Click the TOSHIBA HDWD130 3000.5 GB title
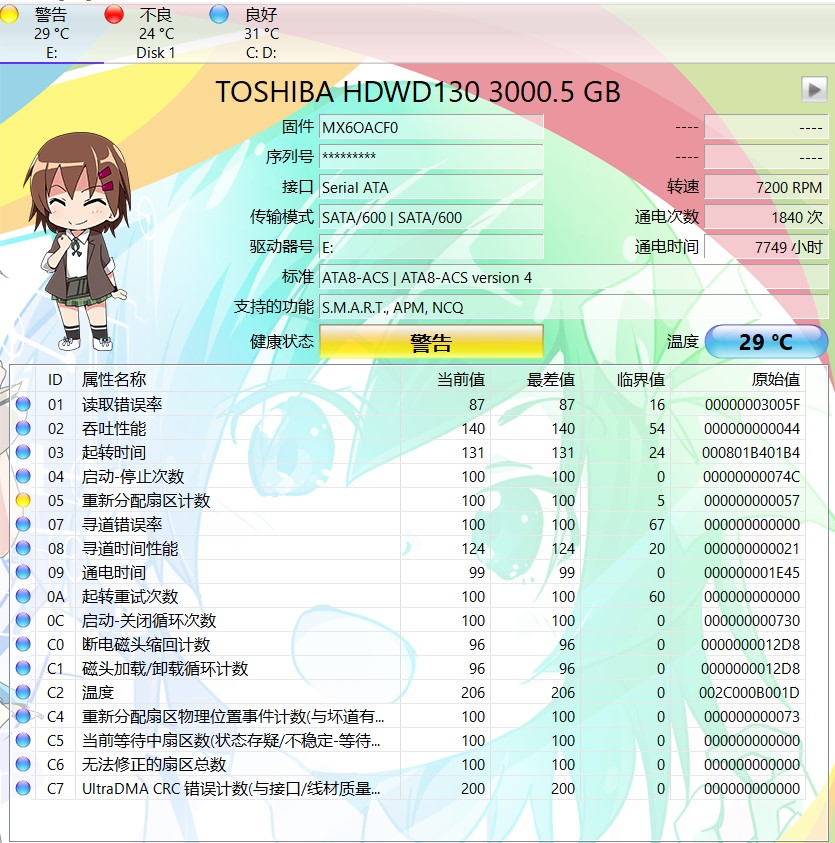This screenshot has height=843, width=835. [x=418, y=91]
